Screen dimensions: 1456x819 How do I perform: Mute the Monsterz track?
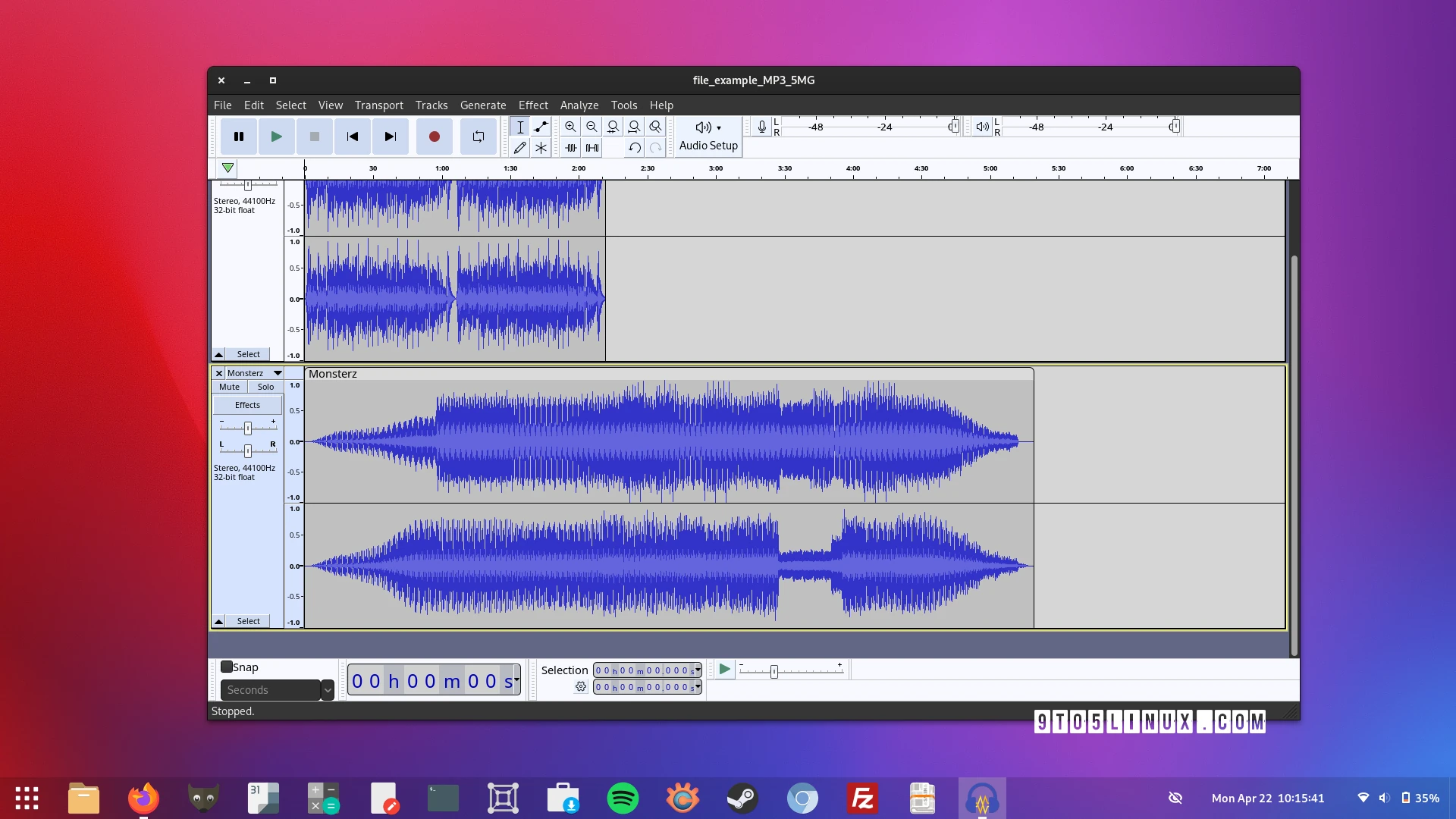(229, 387)
